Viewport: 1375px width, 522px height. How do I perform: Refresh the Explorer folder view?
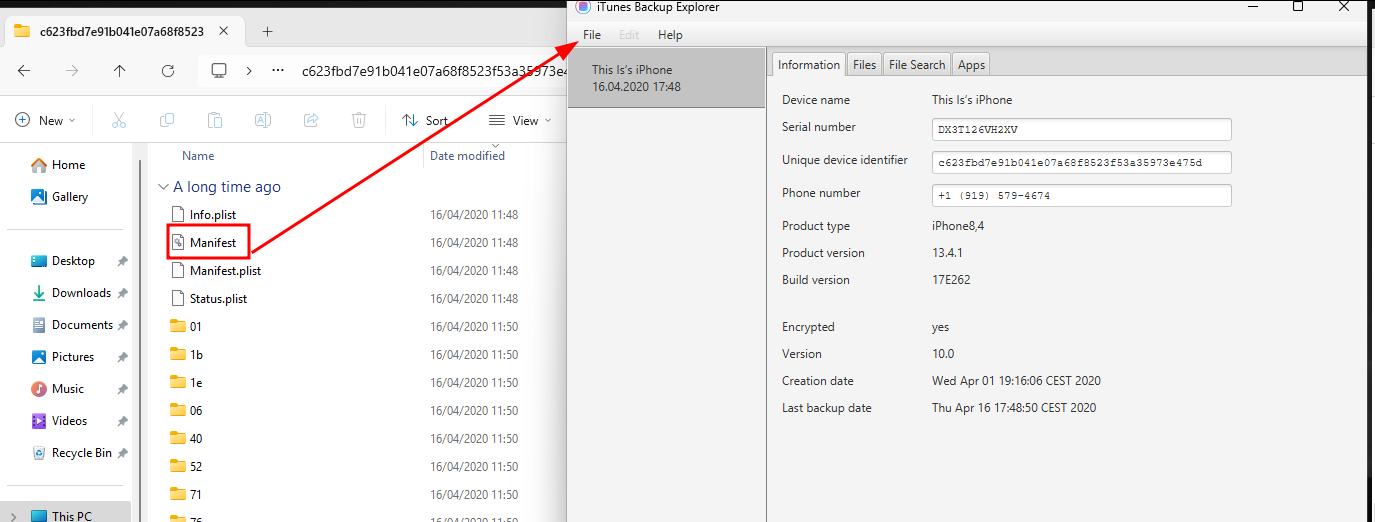coord(168,71)
